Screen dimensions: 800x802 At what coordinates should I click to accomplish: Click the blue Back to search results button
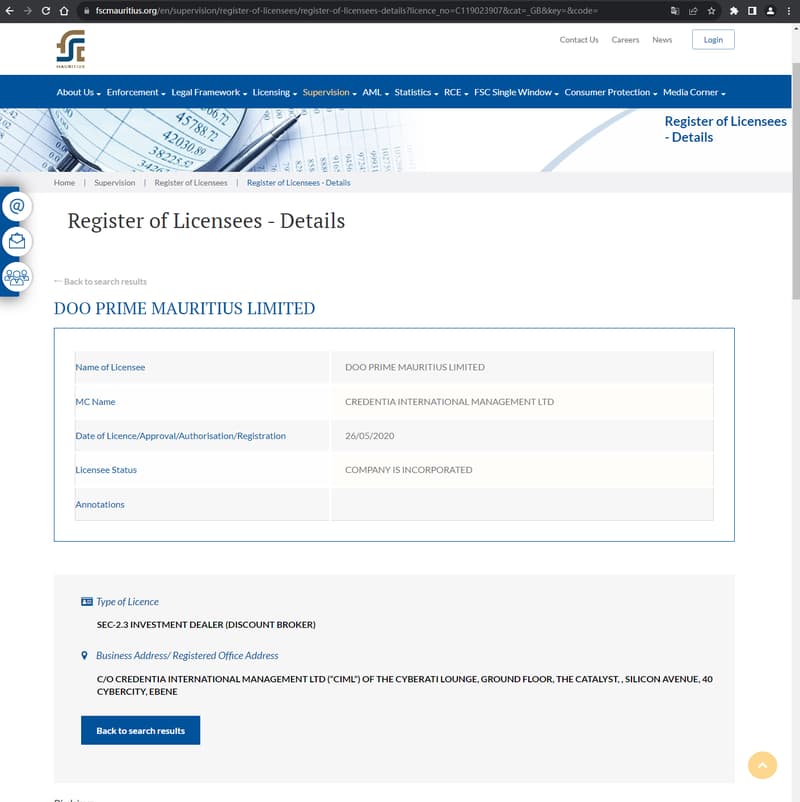pos(140,731)
